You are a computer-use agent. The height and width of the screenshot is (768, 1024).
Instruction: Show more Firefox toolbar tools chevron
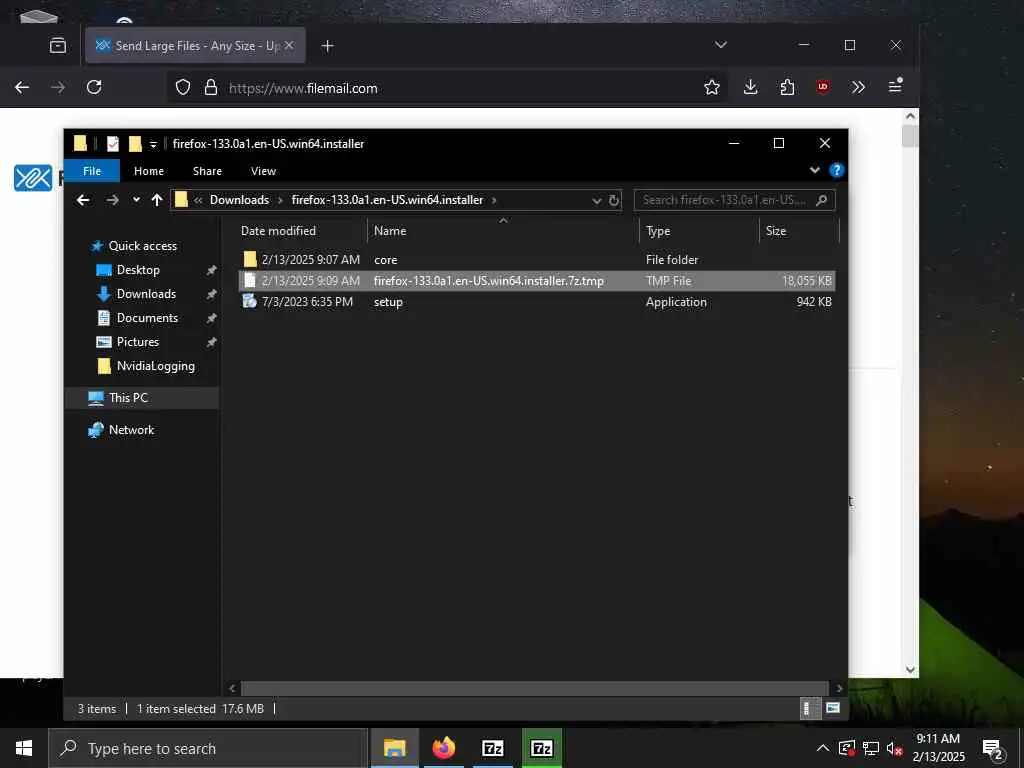click(x=858, y=88)
